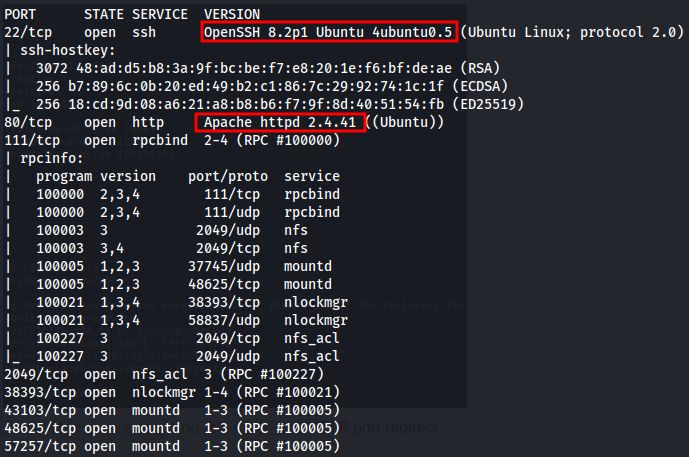The image size is (689, 457).
Task: Click the PORT column header
Action: click(x=20, y=15)
